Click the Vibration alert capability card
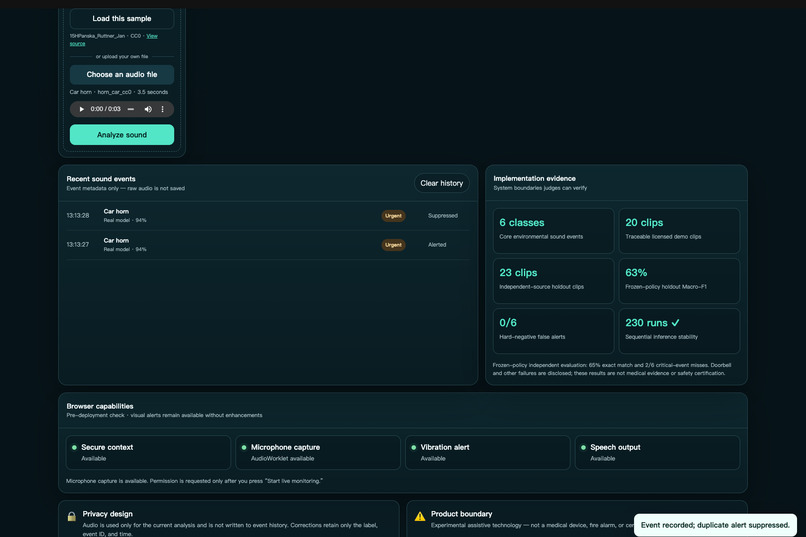The height and width of the screenshot is (537, 806). pos(487,453)
